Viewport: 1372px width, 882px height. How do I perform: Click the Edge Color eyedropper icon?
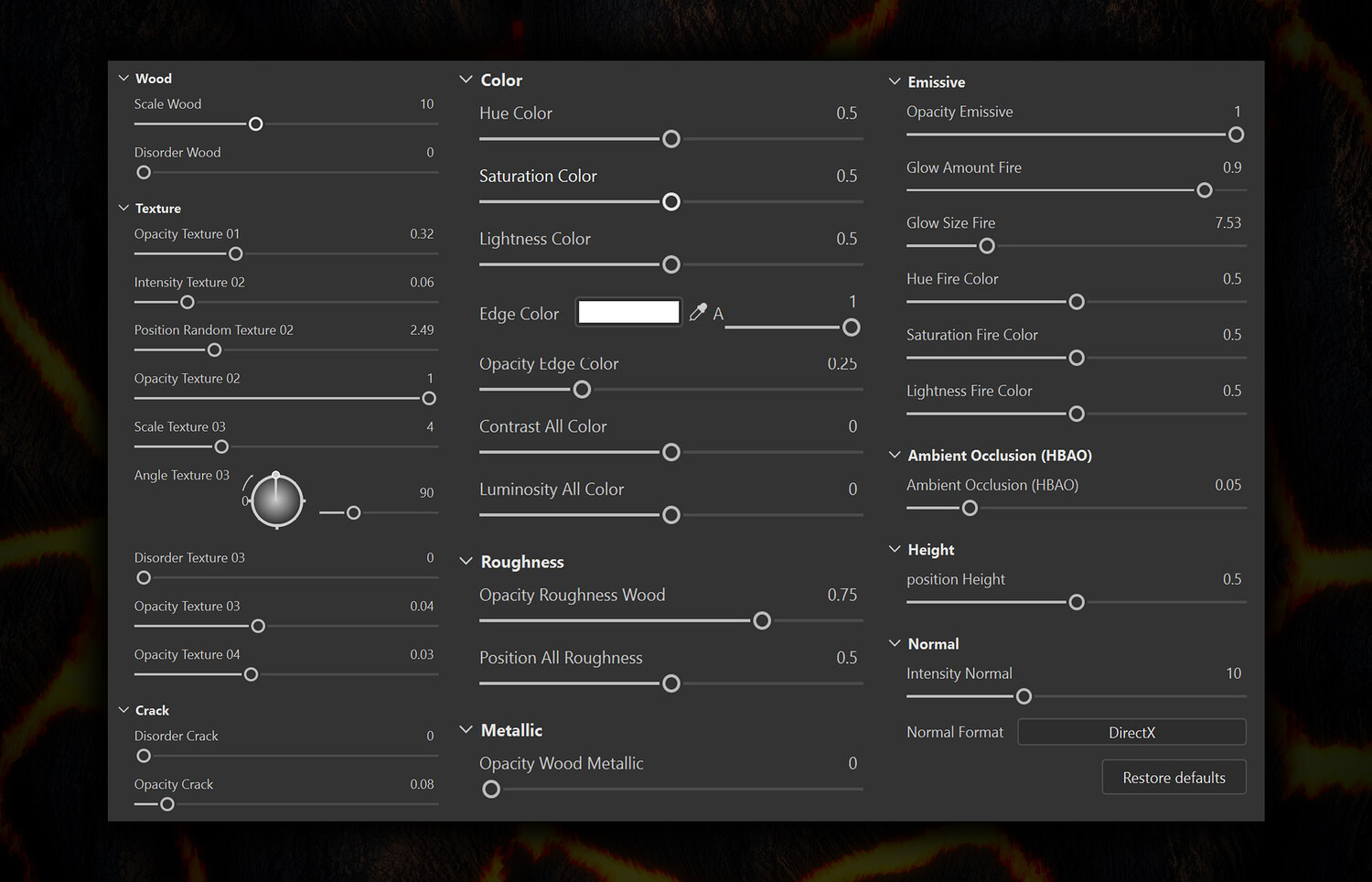[x=698, y=313]
